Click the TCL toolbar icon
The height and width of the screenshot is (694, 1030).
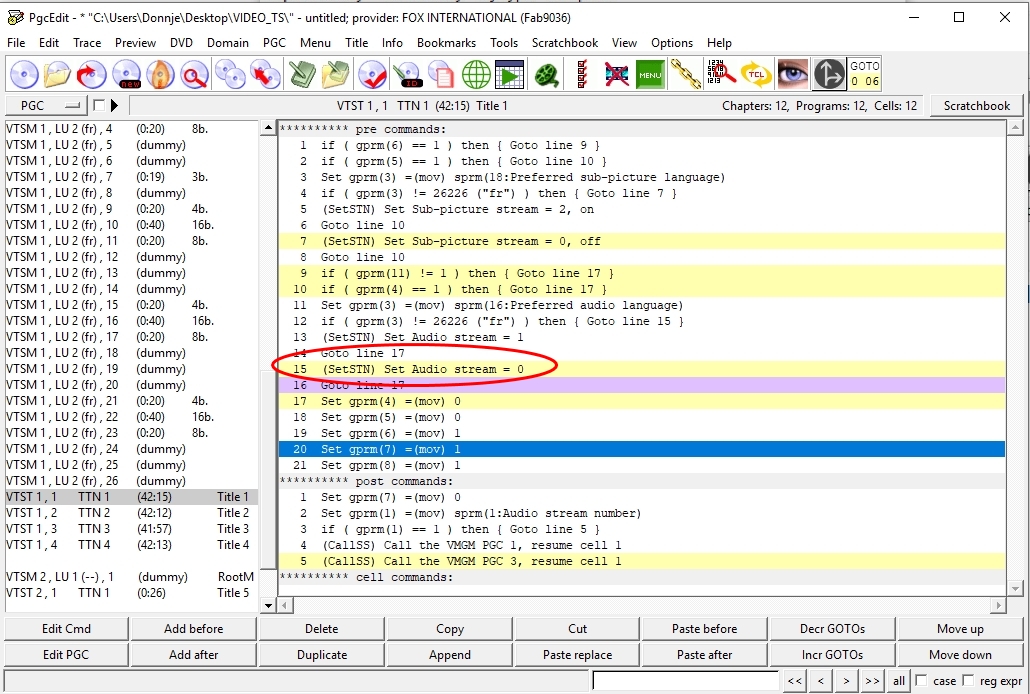point(756,74)
